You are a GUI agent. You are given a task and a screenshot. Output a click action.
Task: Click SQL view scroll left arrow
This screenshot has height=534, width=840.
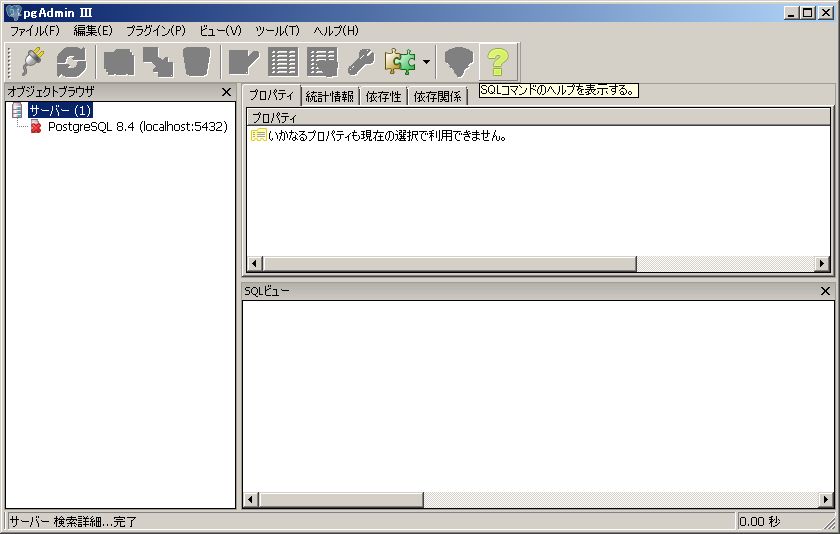[250, 500]
